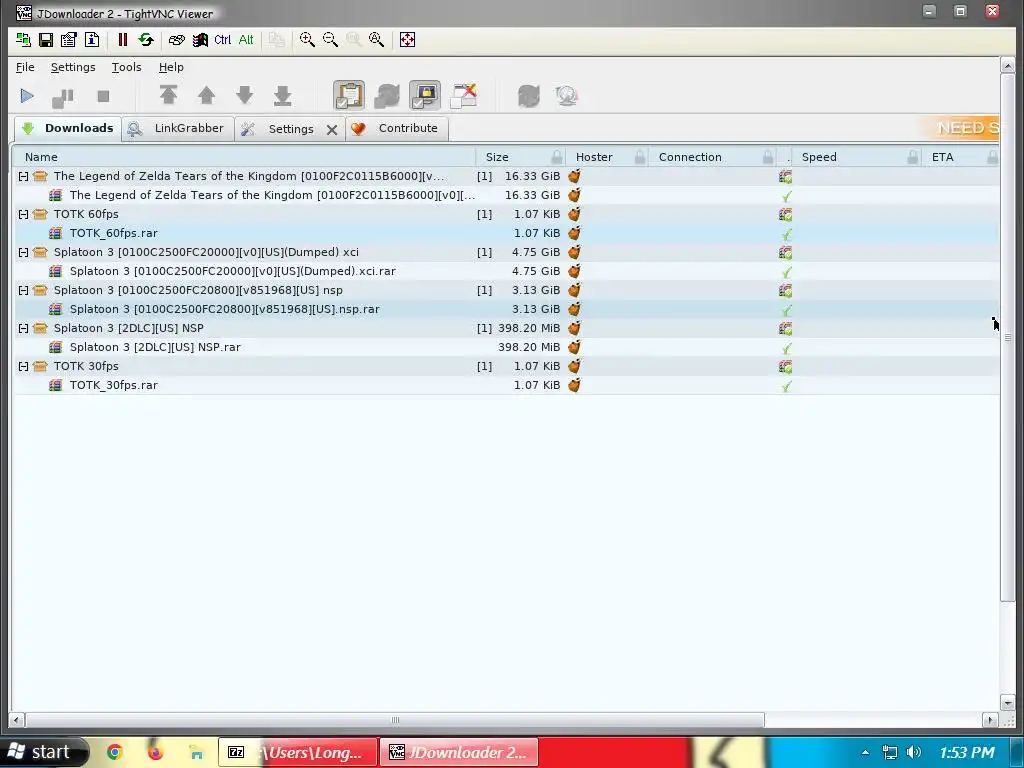Image resolution: width=1024 pixels, height=768 pixels.
Task: Collapse the TOTK 30fps package
Action: point(24,366)
